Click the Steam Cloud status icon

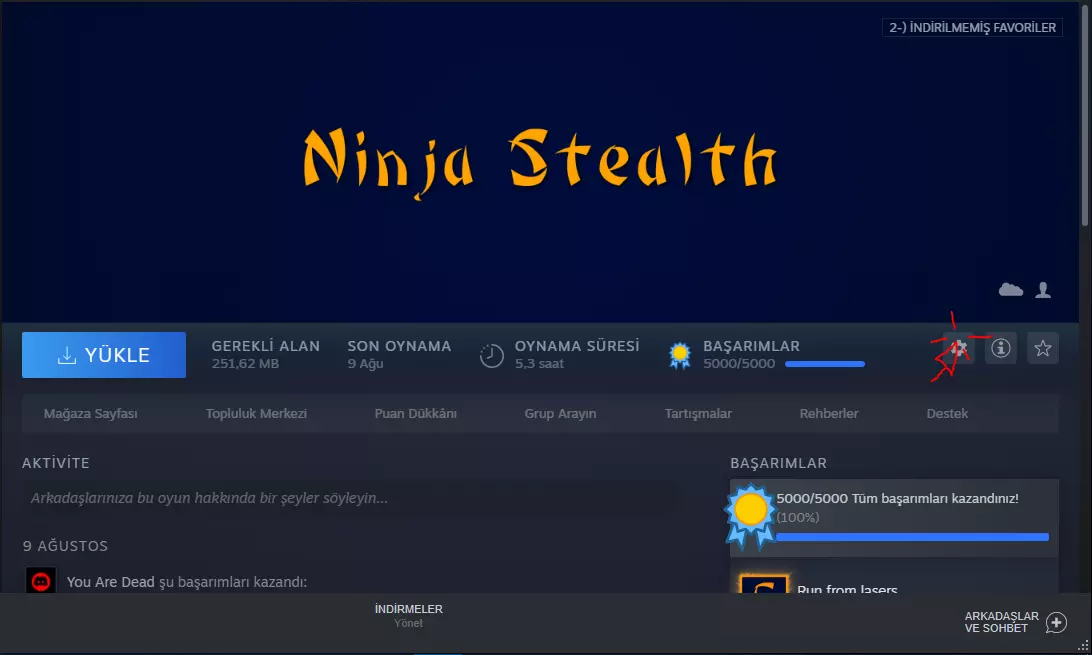pyautogui.click(x=1011, y=290)
